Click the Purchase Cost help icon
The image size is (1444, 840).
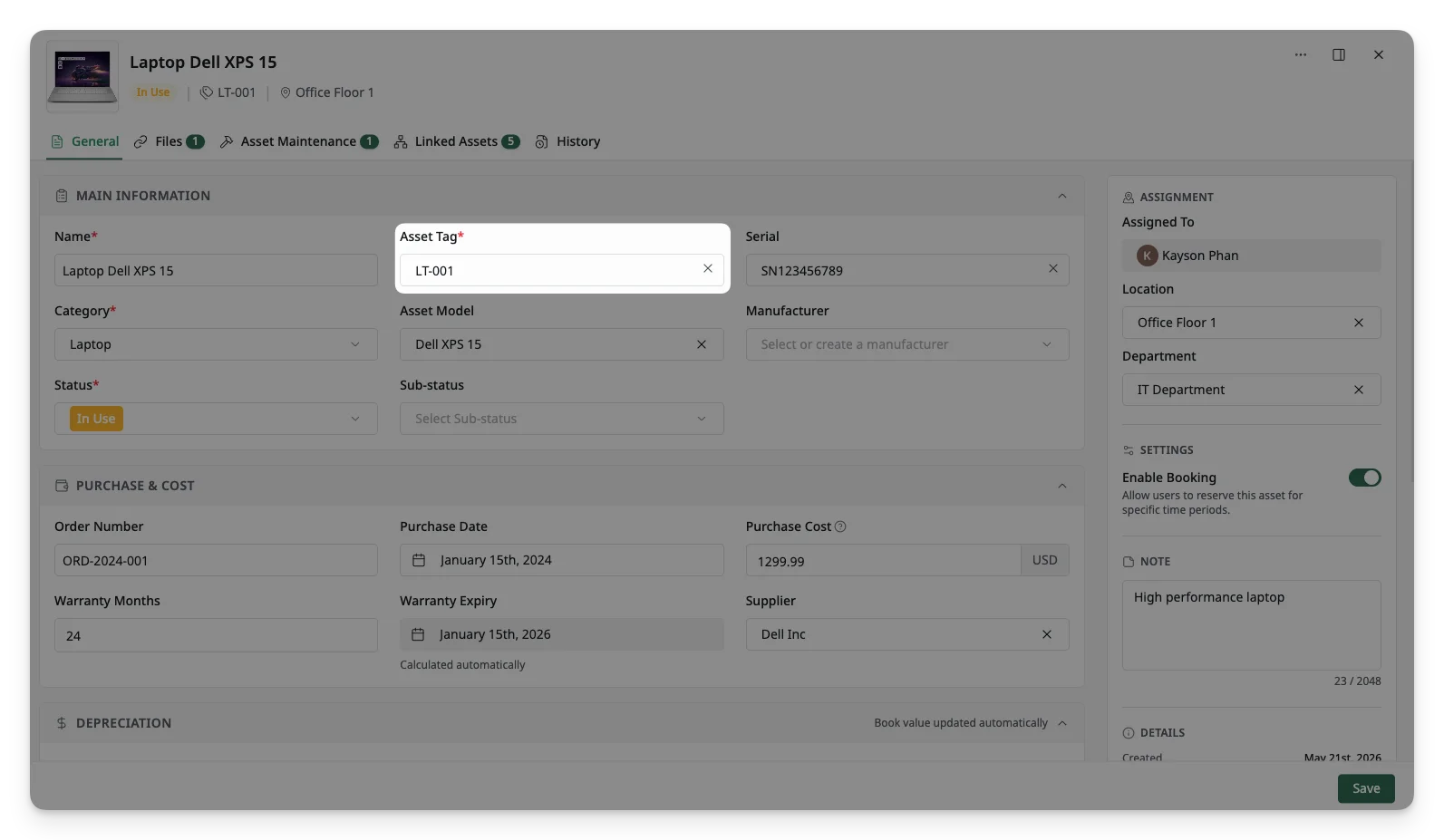click(x=840, y=526)
